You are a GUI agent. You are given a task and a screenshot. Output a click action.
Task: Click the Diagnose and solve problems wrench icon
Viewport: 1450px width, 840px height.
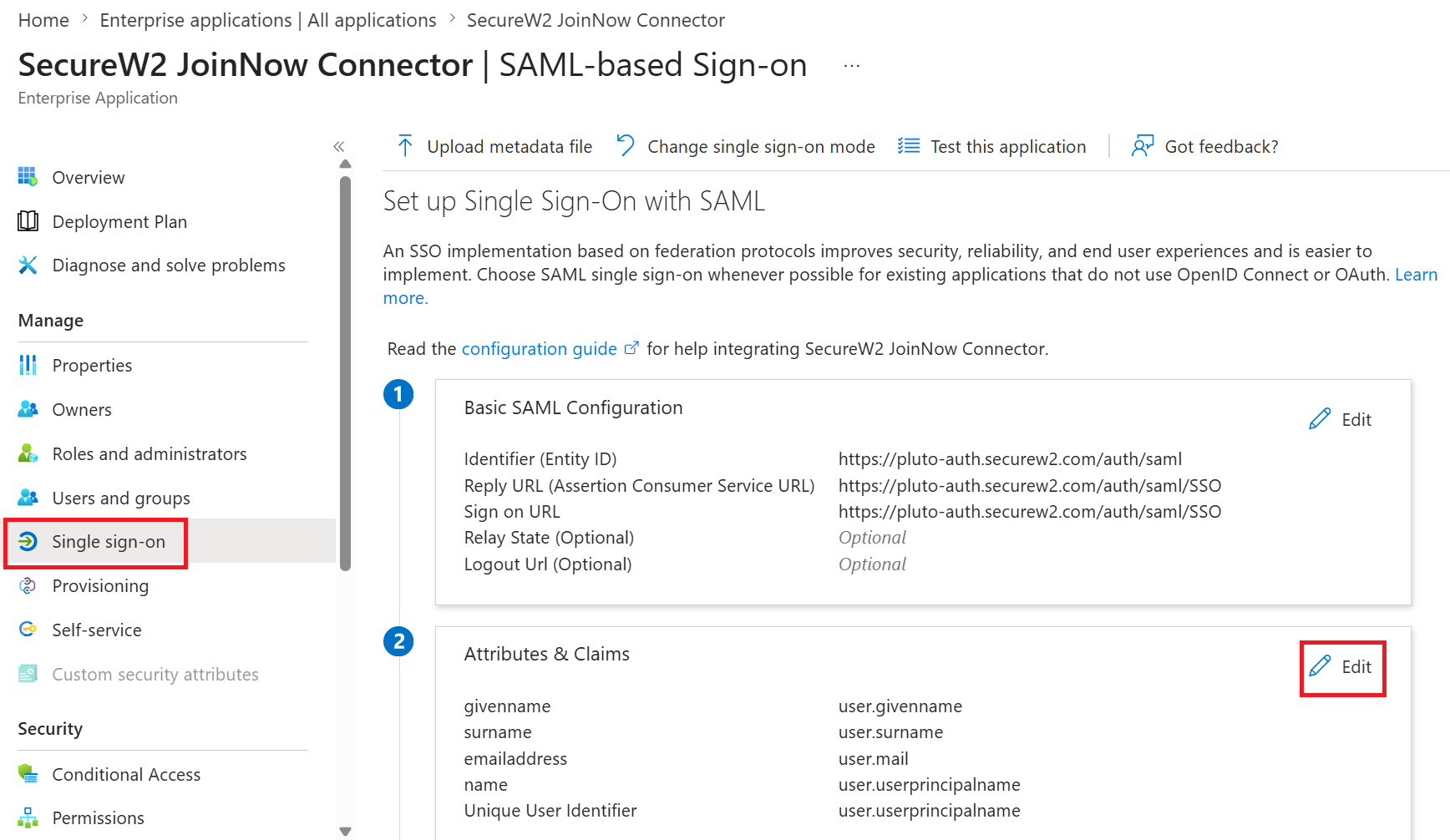point(28,266)
